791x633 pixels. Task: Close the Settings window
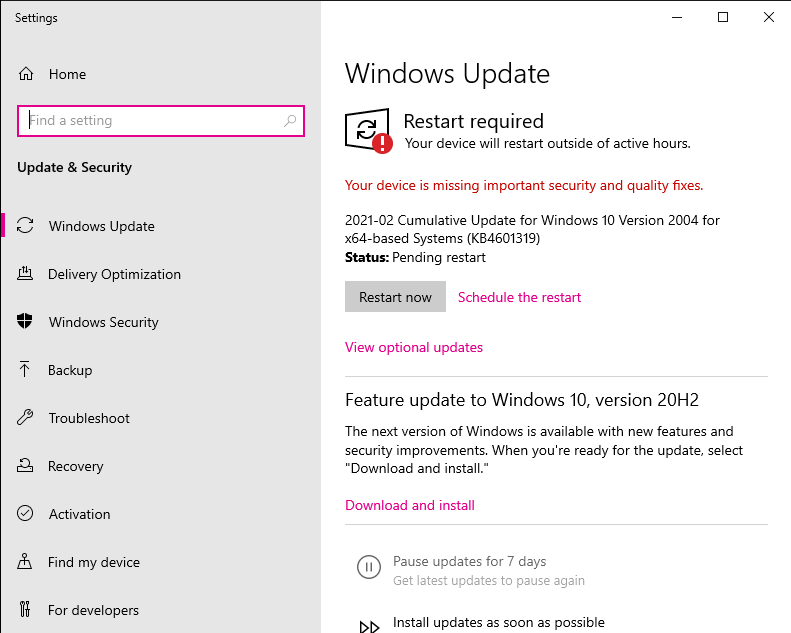point(769,17)
